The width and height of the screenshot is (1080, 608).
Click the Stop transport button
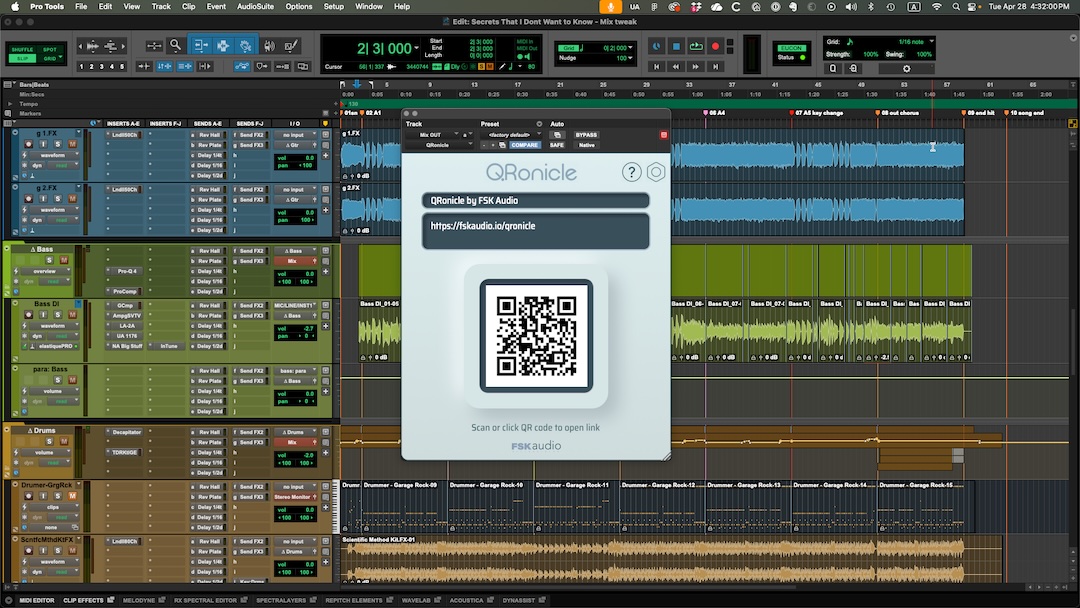coord(676,46)
